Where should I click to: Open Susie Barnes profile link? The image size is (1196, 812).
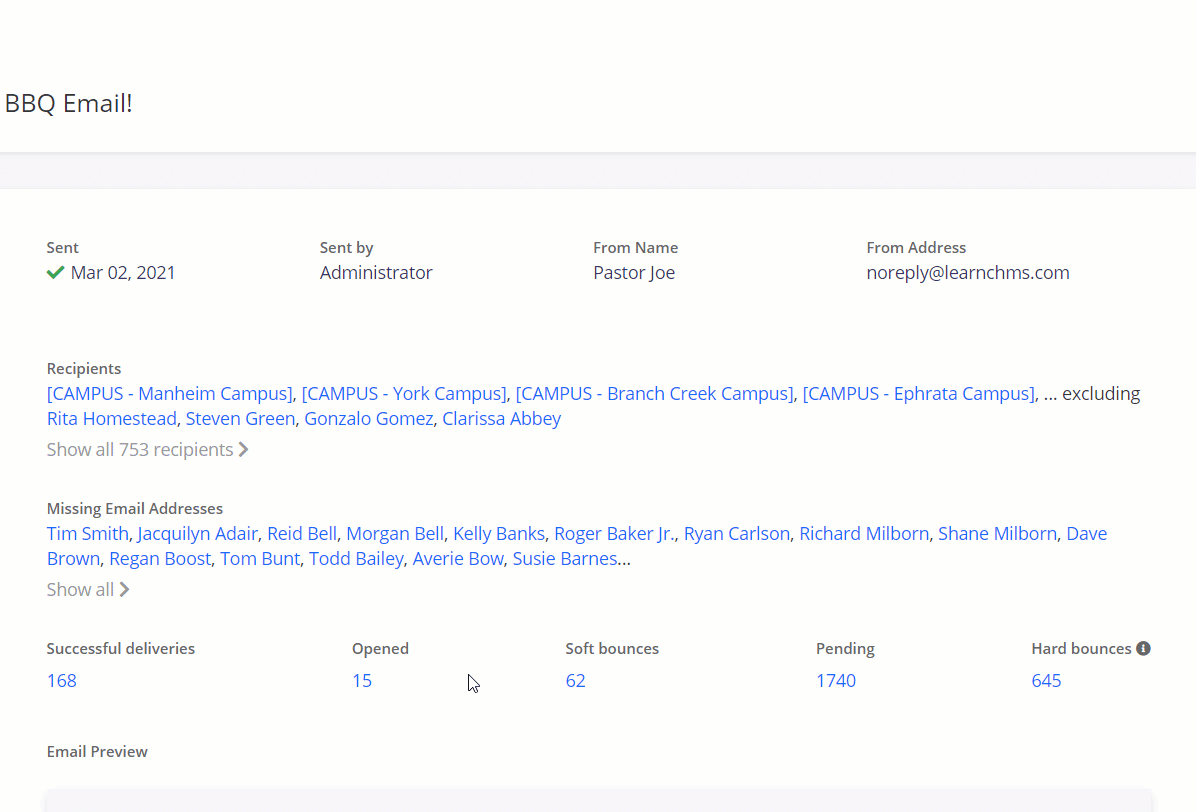564,559
